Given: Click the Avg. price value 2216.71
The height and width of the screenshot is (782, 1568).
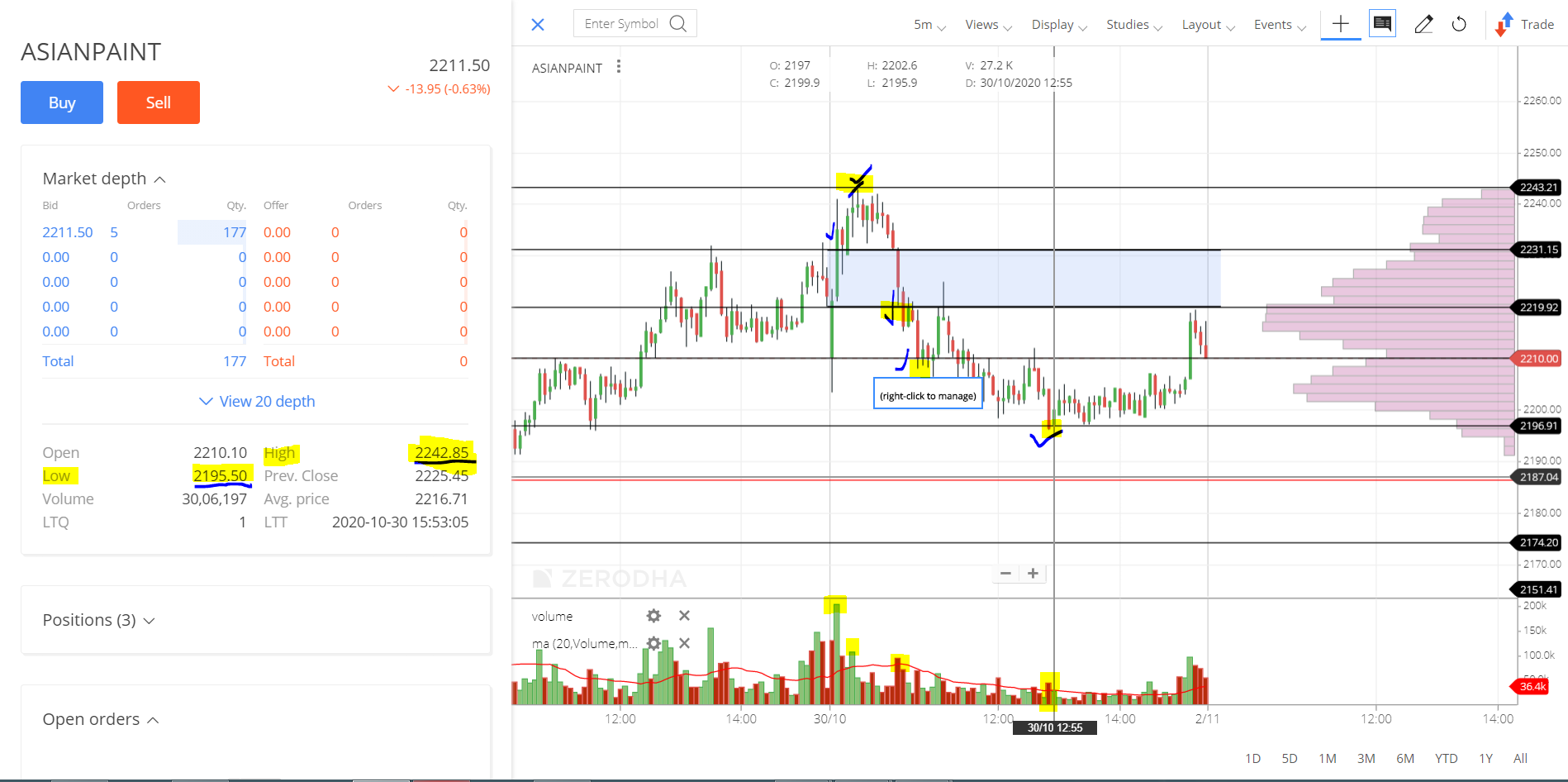Looking at the screenshot, I should pyautogui.click(x=441, y=498).
